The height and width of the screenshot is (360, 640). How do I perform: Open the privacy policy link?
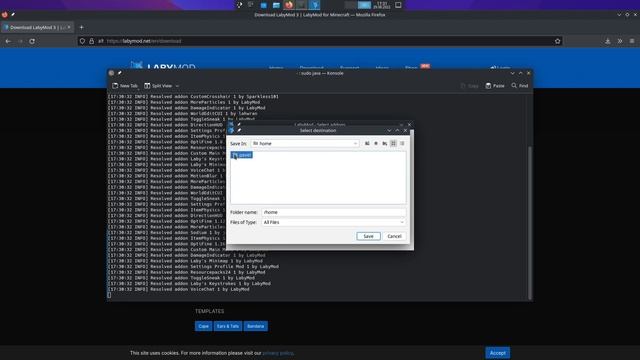point(278,353)
